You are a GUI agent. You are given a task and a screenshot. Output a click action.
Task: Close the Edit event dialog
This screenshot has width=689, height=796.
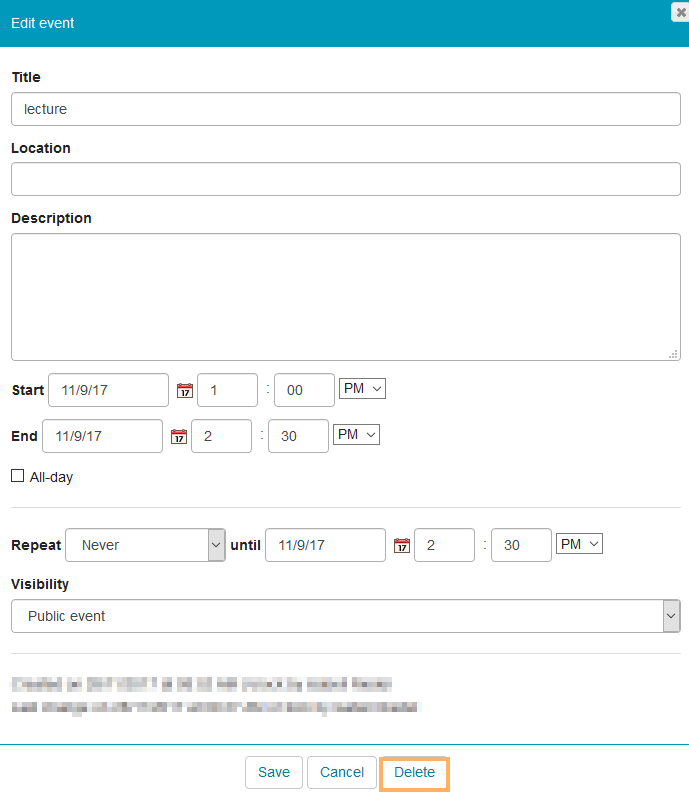[x=679, y=10]
